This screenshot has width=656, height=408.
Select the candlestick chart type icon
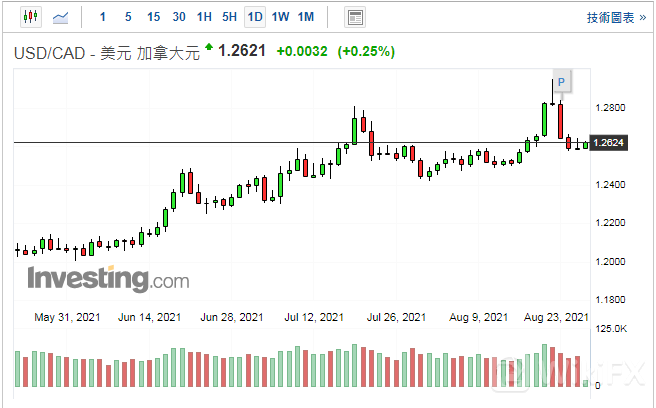tap(29, 17)
